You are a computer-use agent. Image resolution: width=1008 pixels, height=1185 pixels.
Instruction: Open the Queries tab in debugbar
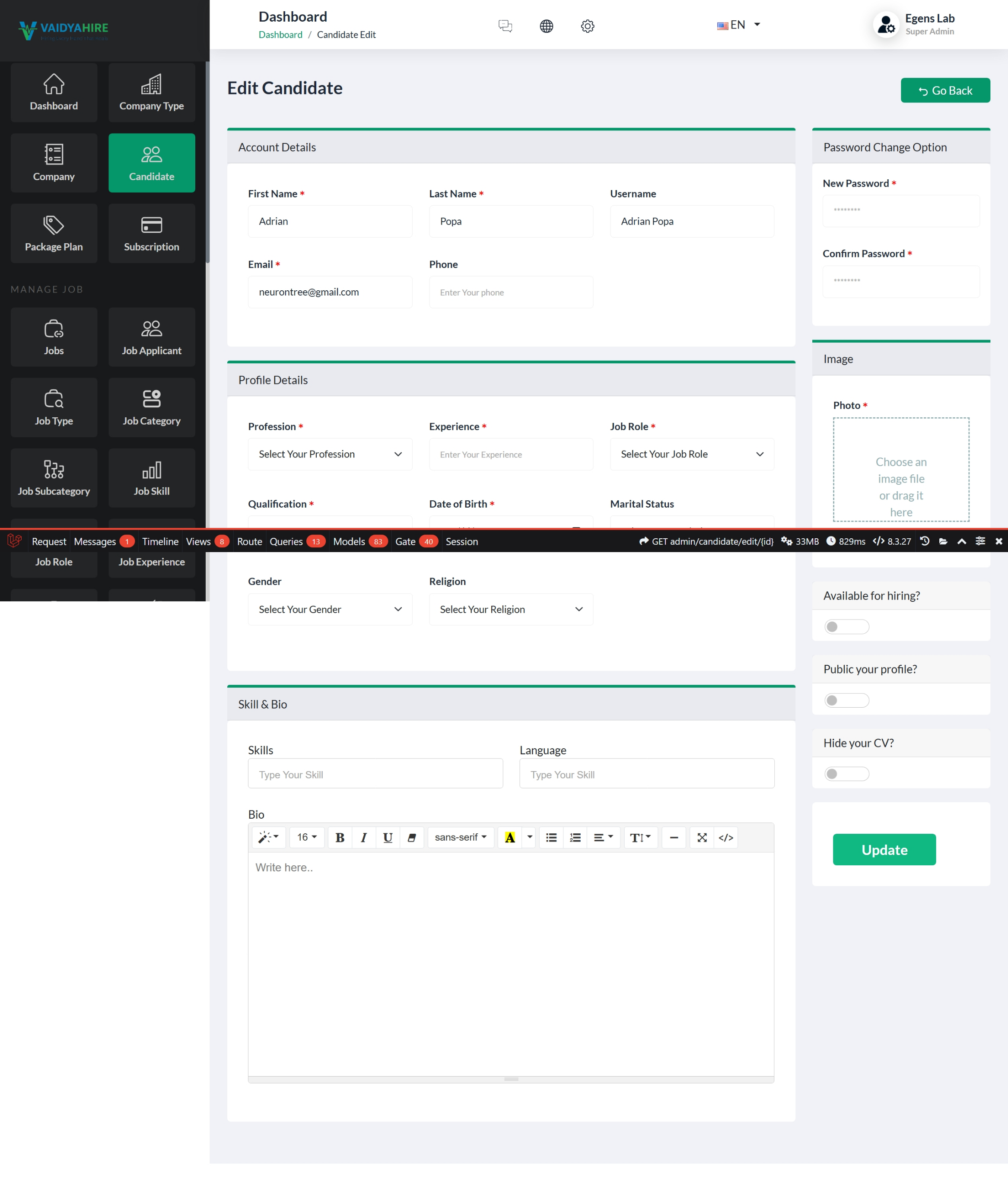click(x=286, y=541)
